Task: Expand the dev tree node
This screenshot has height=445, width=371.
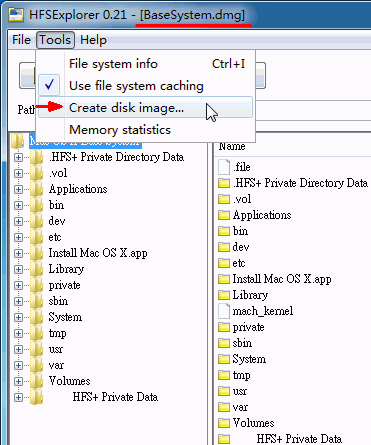Action: click(x=18, y=221)
